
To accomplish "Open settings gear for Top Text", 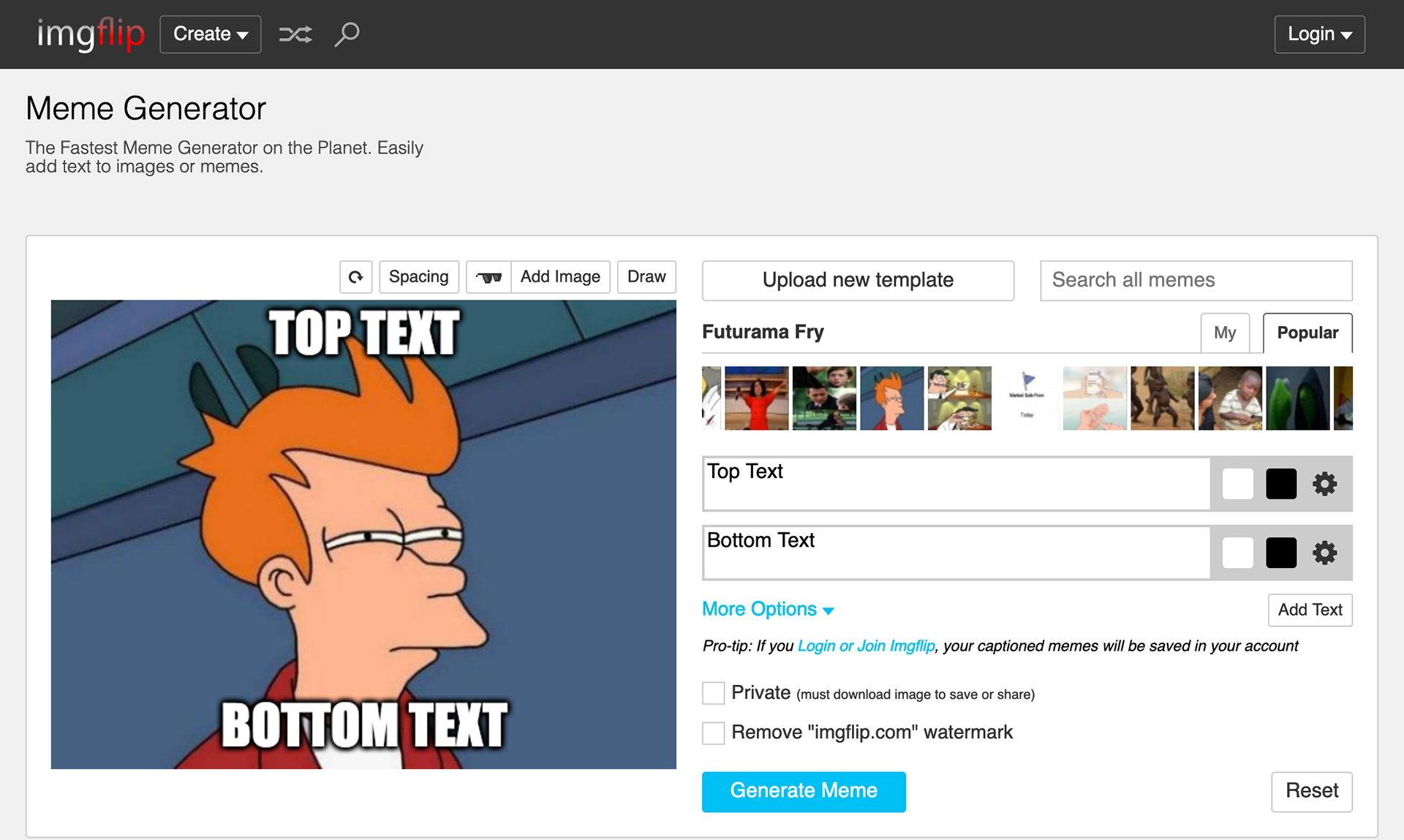I will [1324, 484].
